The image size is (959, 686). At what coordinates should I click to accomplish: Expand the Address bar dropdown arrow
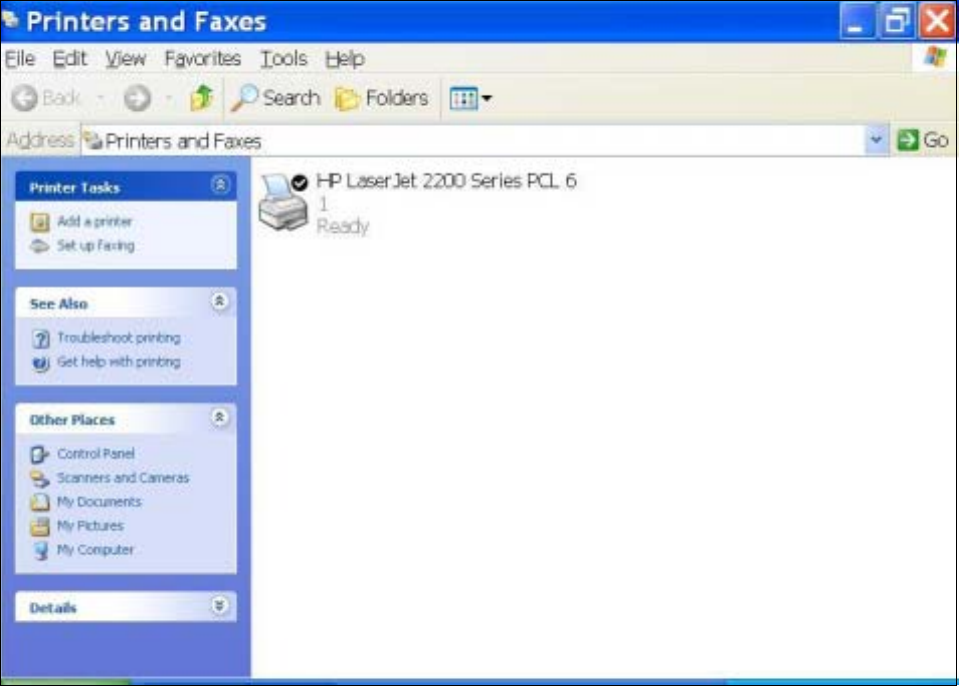coord(876,140)
